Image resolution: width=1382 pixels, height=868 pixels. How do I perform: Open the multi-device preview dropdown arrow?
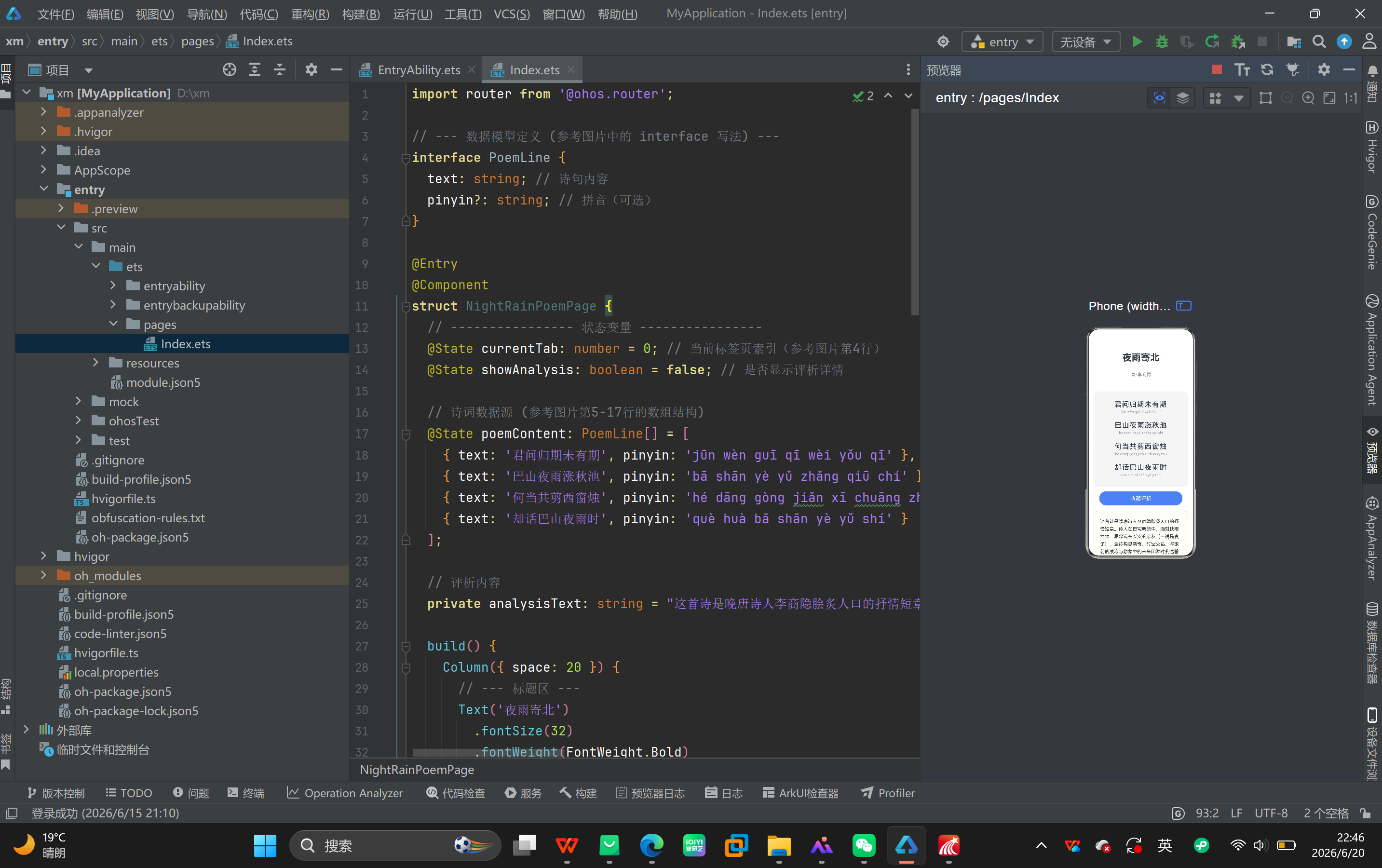[x=1238, y=97]
